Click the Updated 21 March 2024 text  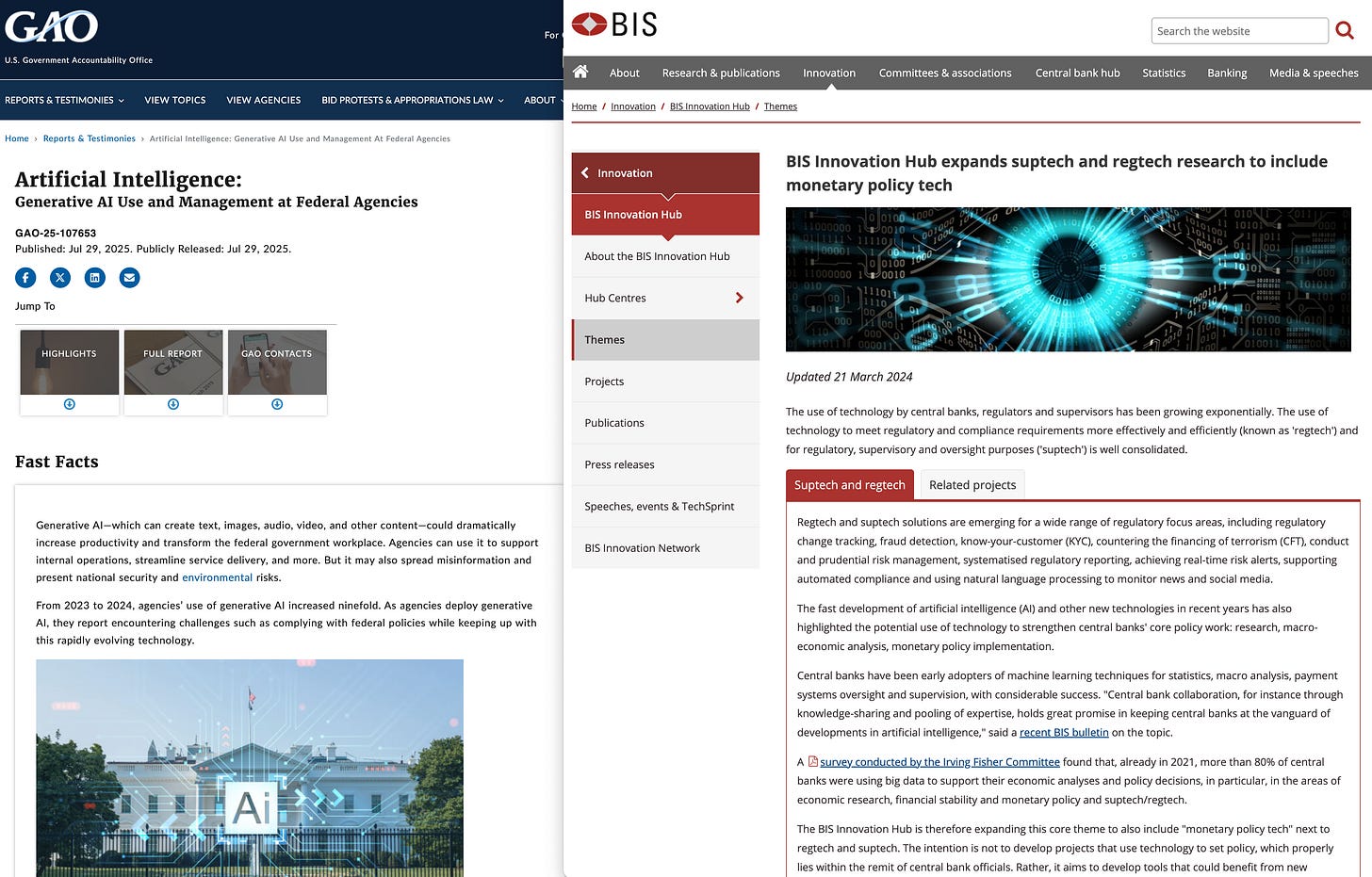849,377
